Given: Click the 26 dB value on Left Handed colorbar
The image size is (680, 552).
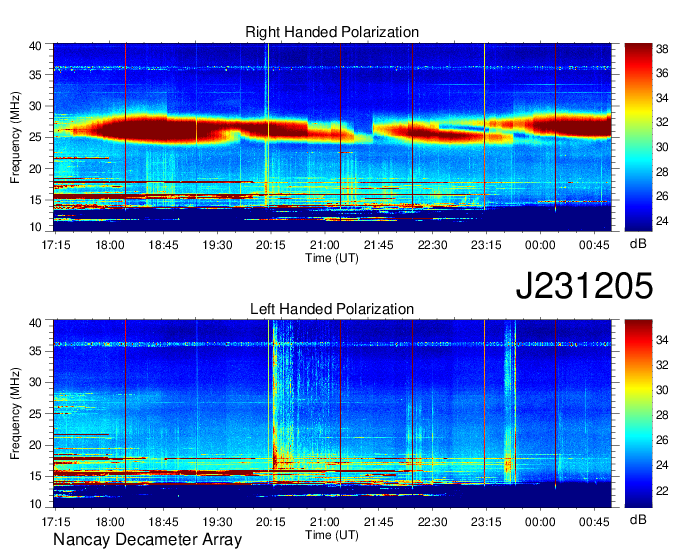Looking at the screenshot, I should tap(662, 441).
